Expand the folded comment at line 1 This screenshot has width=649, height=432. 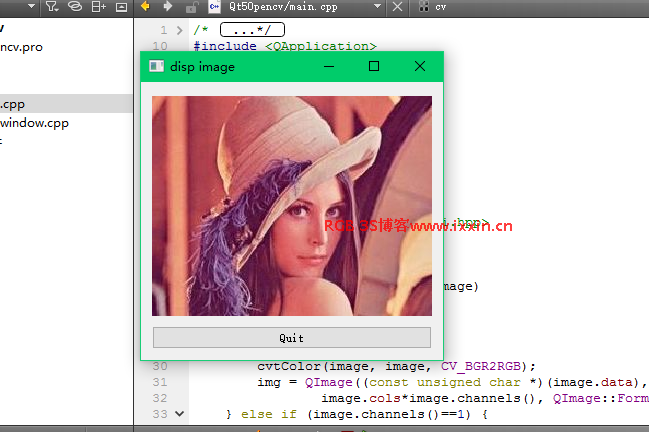coord(179,30)
